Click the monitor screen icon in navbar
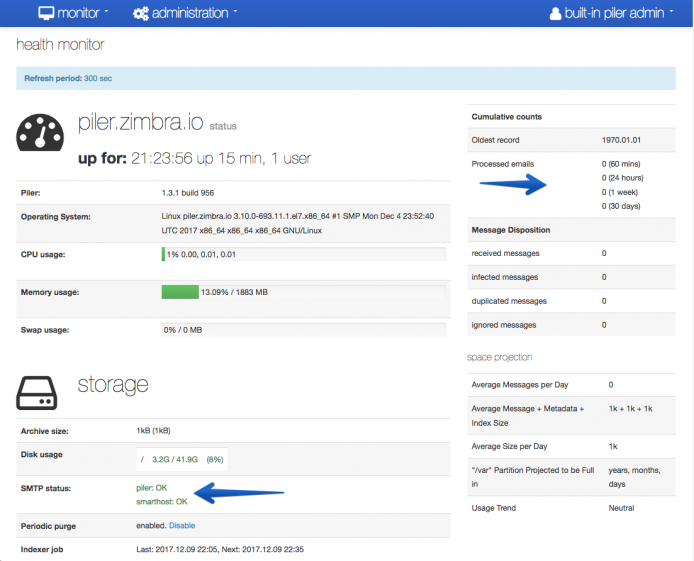694x561 pixels. 46,13
